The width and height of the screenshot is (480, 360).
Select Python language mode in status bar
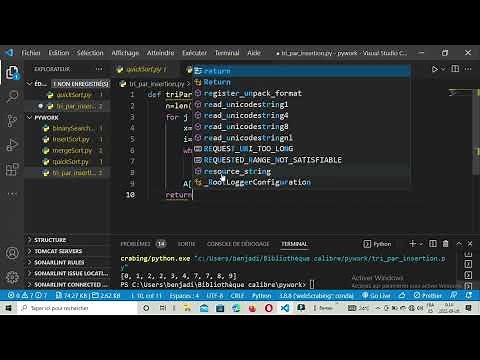click(x=261, y=295)
